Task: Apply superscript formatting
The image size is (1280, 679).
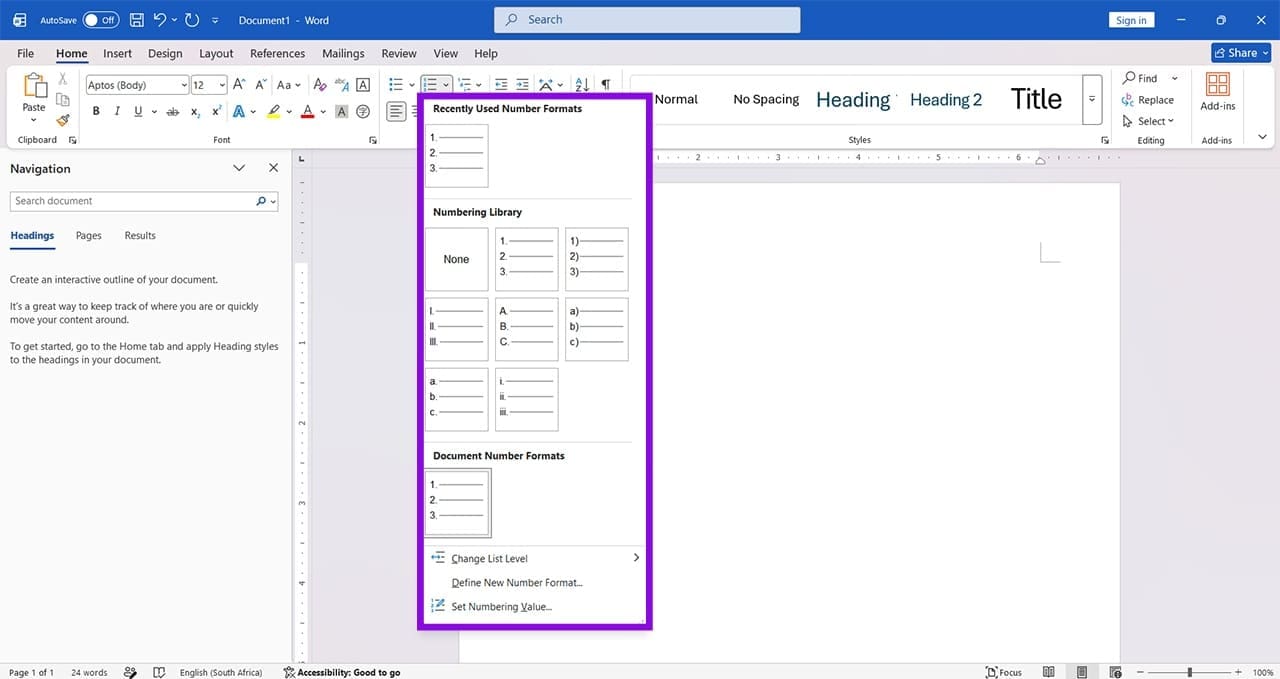Action: (216, 112)
